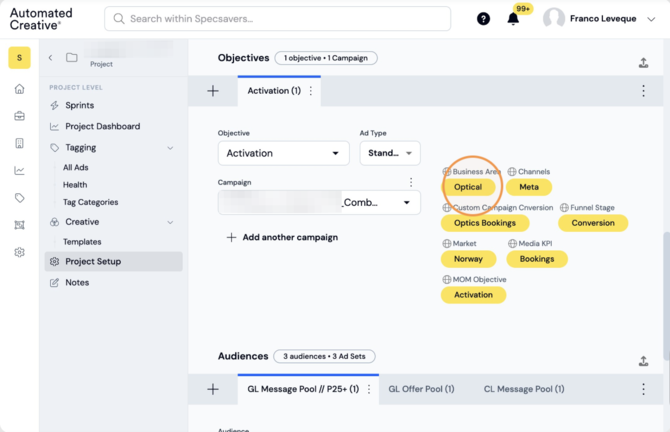Open the tag icon in left rail
Viewport: 670px width, 432px height.
point(19,198)
